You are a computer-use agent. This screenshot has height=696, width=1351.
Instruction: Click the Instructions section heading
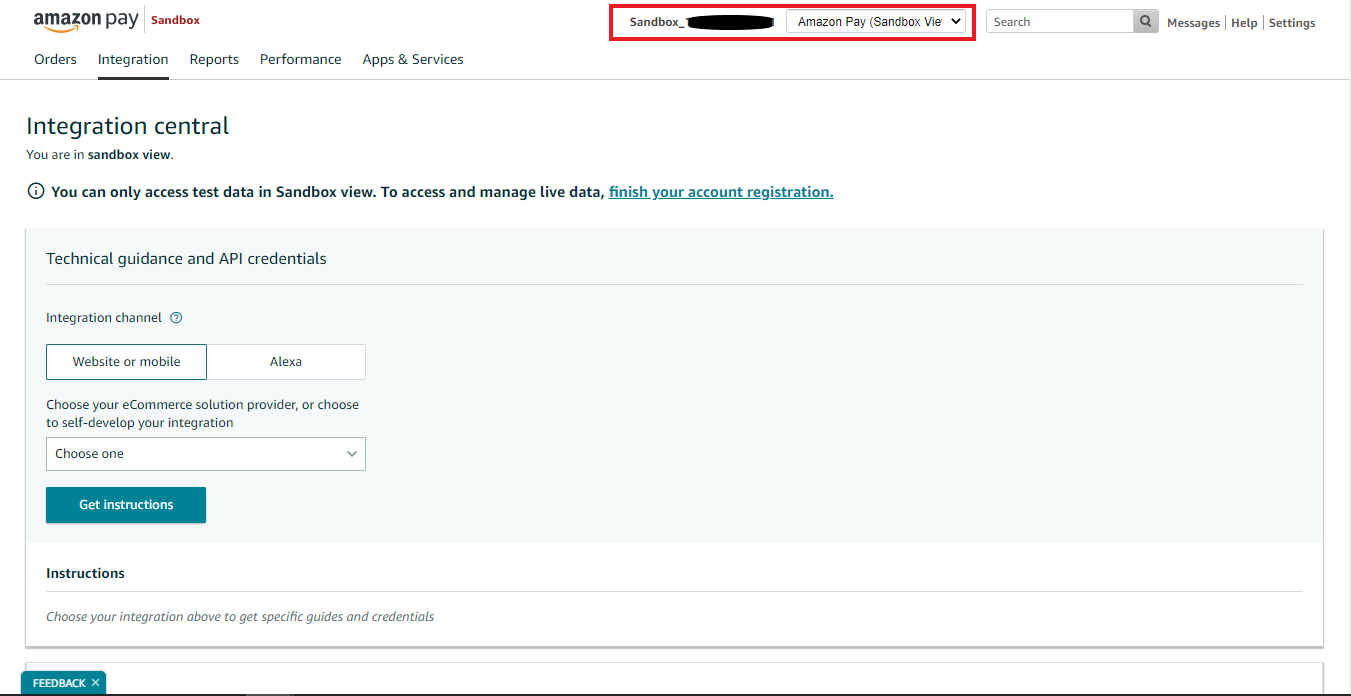pyautogui.click(x=85, y=573)
